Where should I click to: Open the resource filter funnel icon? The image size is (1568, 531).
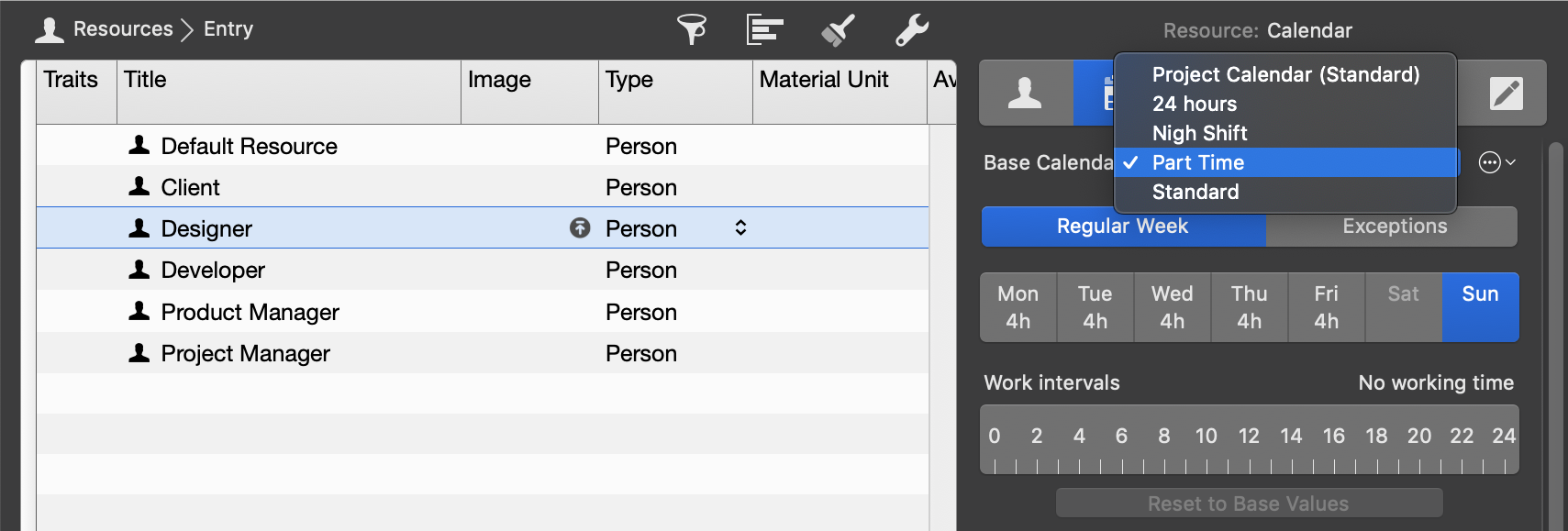point(693,29)
